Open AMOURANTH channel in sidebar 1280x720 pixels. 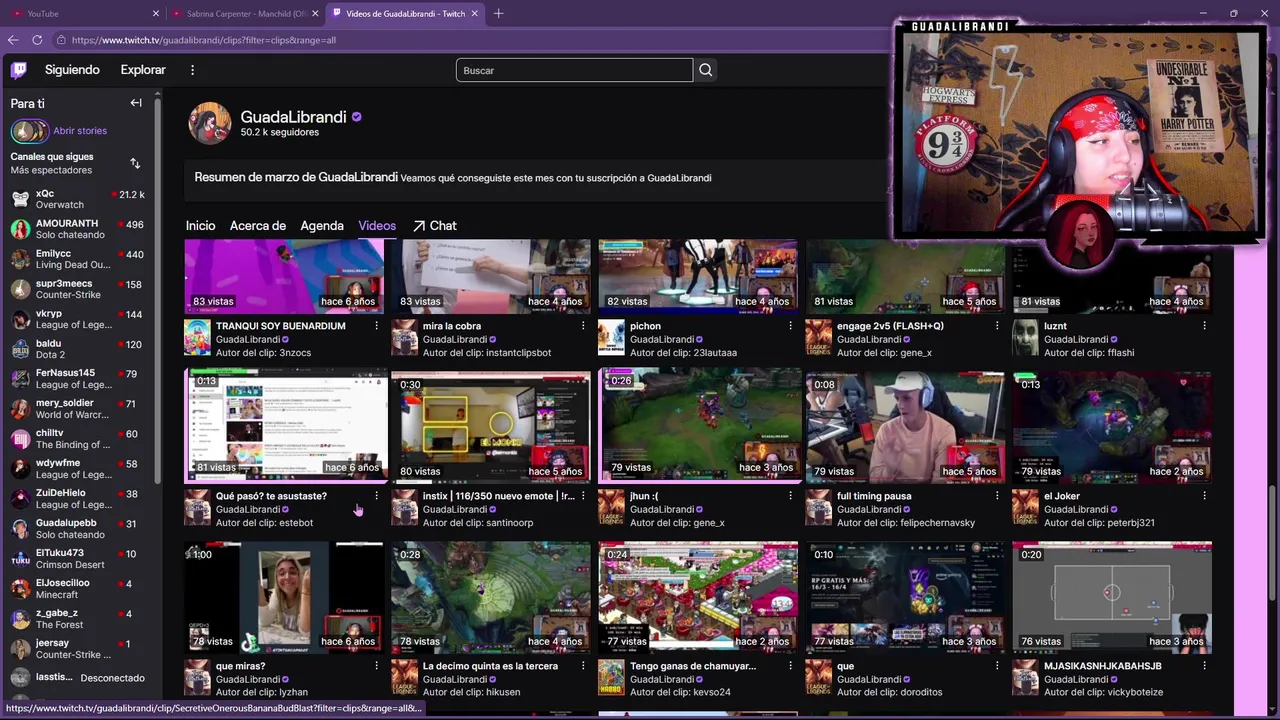(x=78, y=229)
